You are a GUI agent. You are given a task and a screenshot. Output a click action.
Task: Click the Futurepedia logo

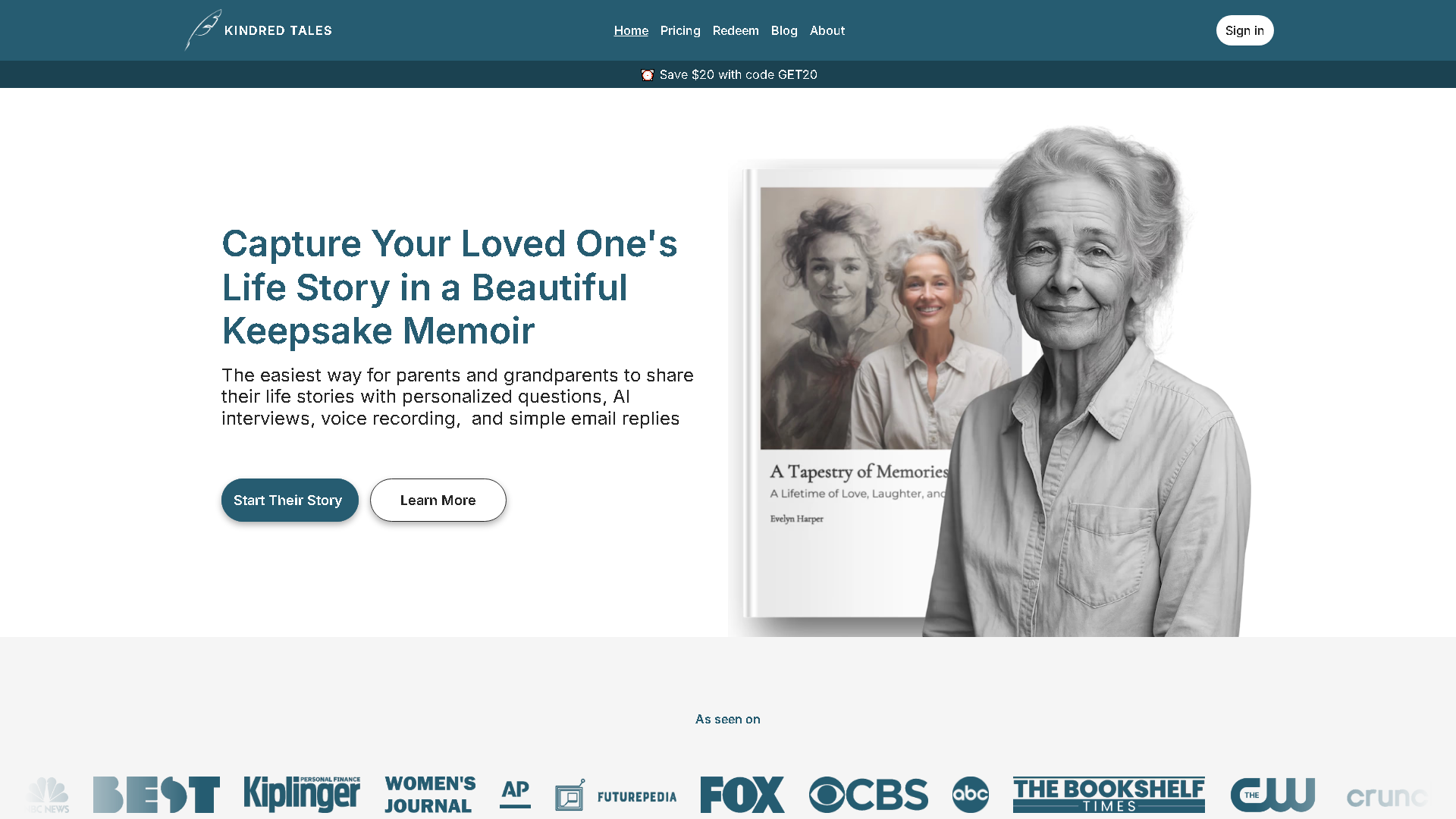pos(616,795)
